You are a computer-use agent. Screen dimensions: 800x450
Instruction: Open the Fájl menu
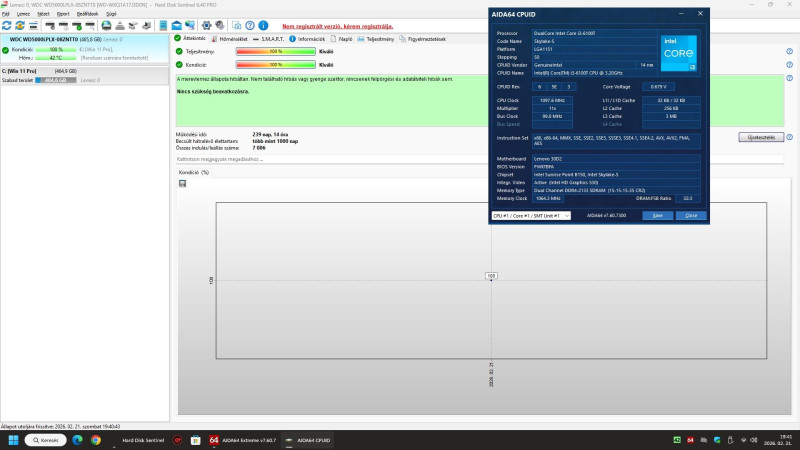[x=6, y=14]
